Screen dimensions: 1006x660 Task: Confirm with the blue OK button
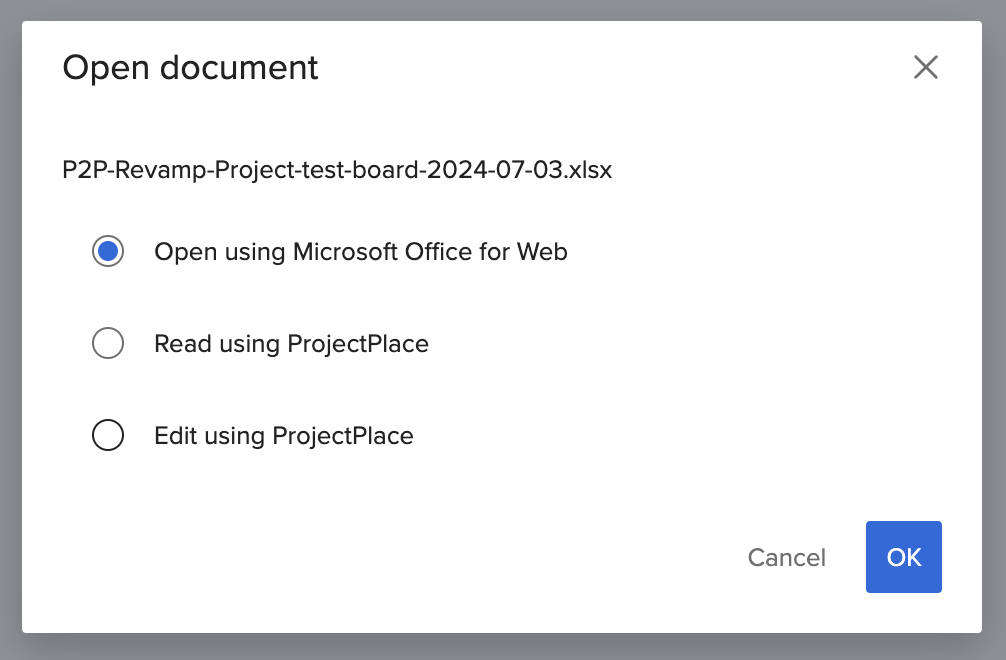click(x=903, y=557)
